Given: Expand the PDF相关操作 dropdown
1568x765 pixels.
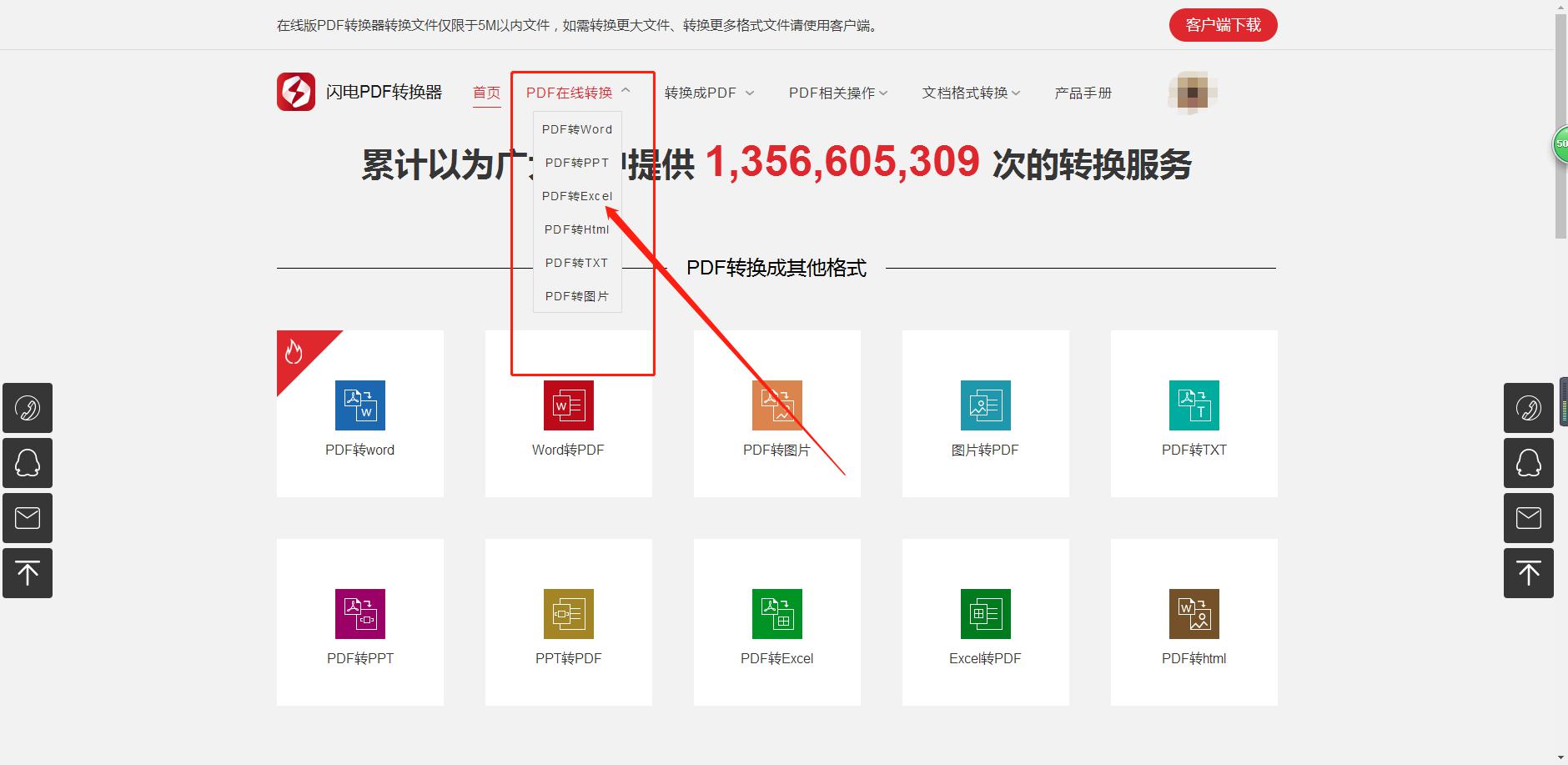Looking at the screenshot, I should [x=837, y=93].
